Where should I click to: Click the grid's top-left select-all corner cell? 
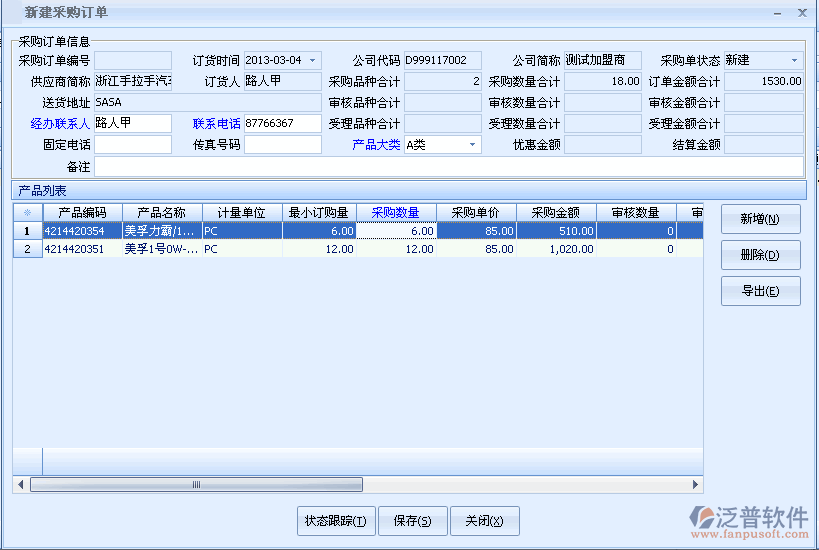[x=27, y=212]
